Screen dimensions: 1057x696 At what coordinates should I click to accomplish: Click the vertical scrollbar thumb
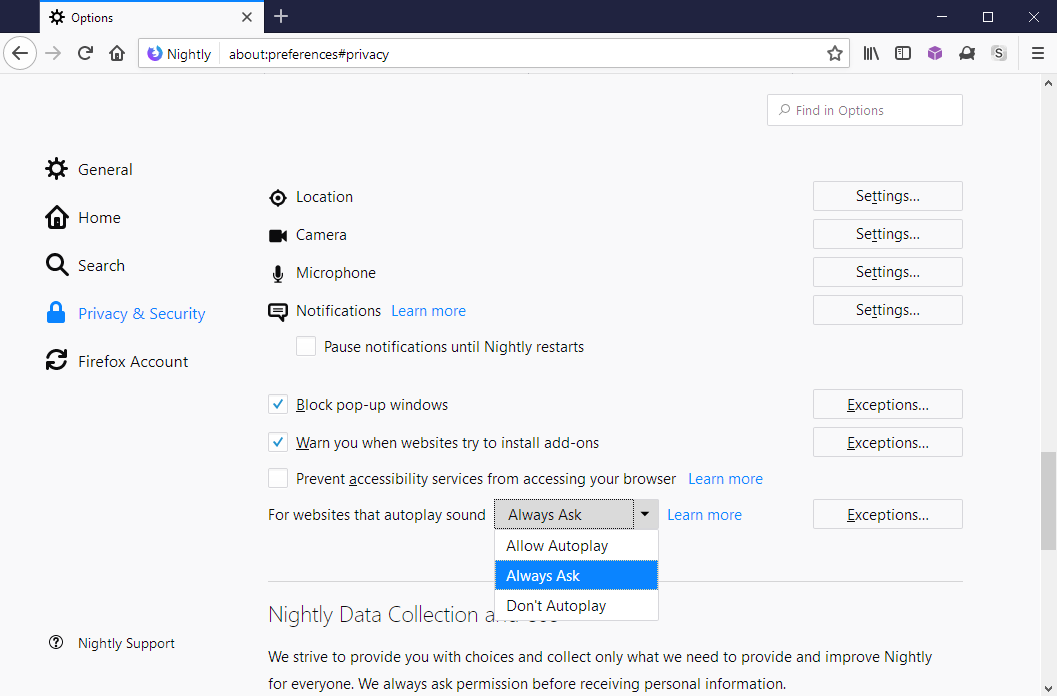click(1048, 500)
